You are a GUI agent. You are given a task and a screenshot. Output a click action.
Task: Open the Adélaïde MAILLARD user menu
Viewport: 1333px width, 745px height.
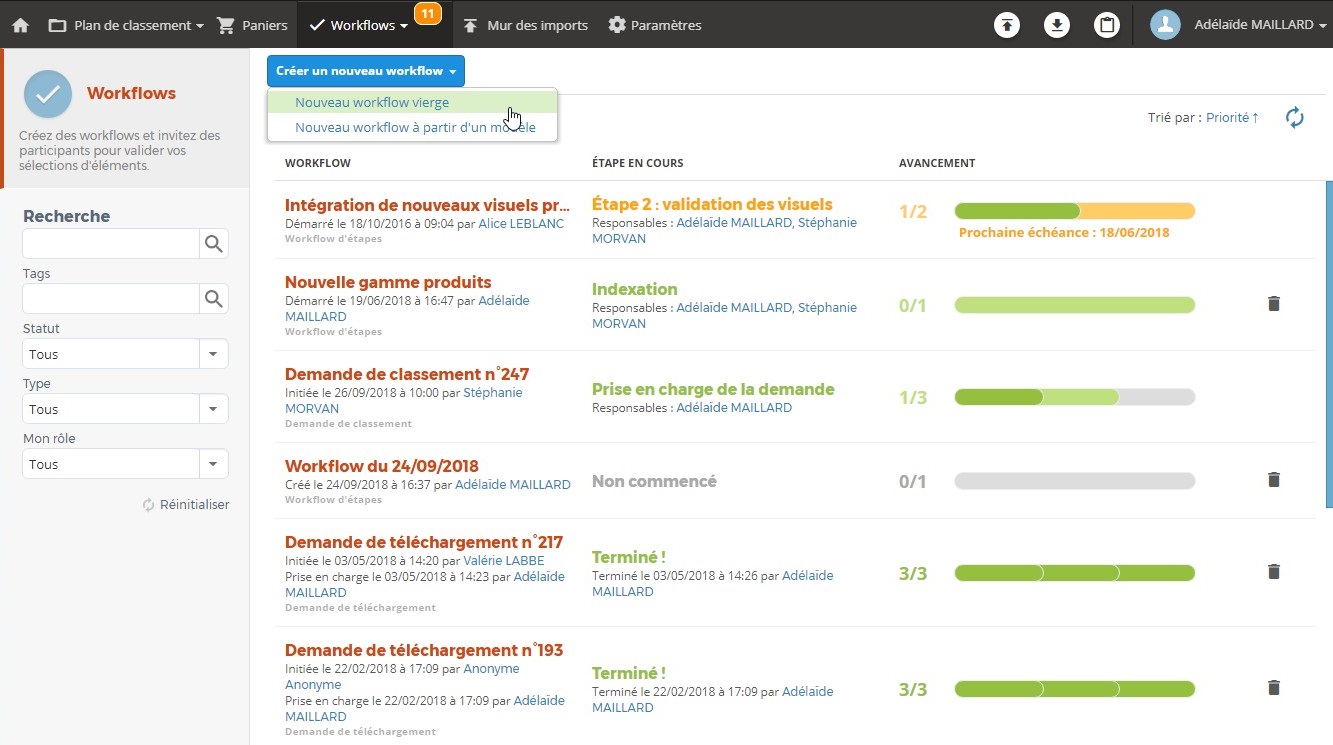click(x=1261, y=25)
